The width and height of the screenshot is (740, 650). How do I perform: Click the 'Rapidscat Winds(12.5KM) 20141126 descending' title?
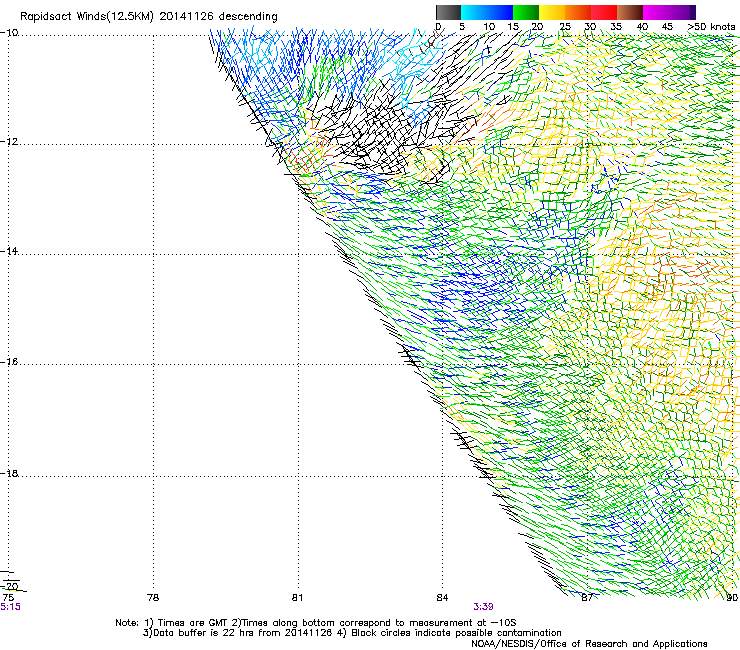149,17
